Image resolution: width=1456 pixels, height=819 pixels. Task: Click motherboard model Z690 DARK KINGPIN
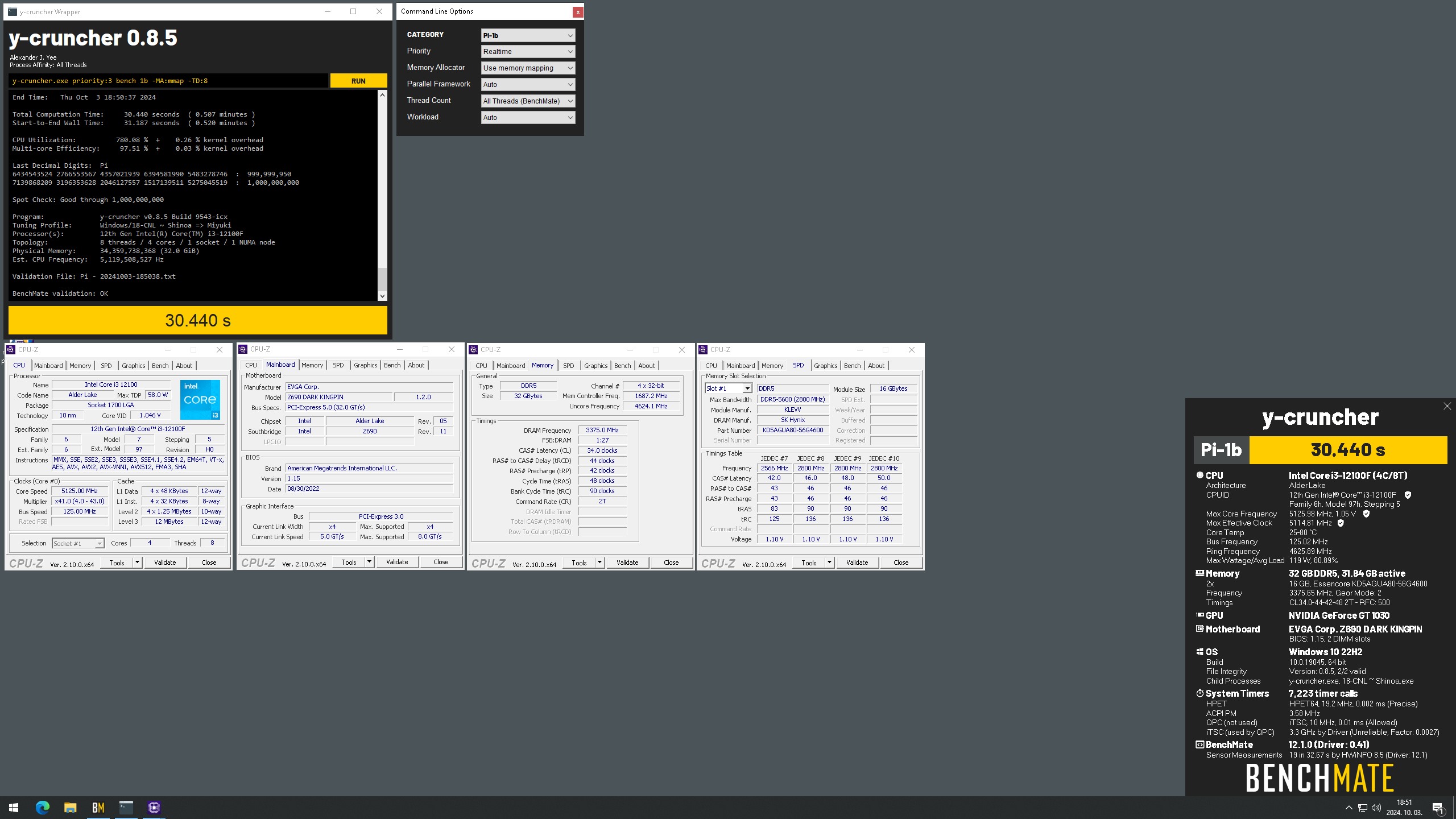[x=338, y=397]
